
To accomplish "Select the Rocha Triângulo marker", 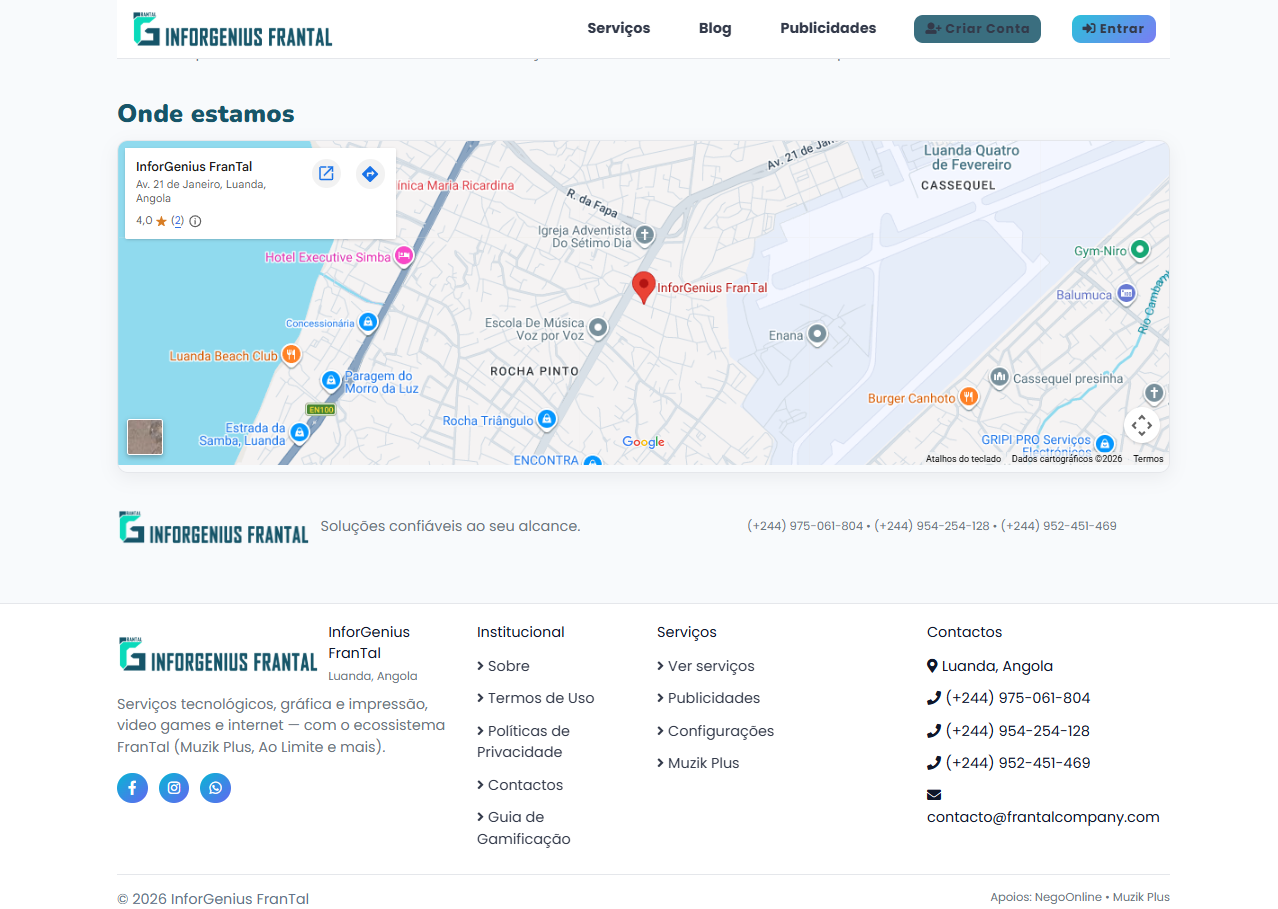I will (546, 420).
